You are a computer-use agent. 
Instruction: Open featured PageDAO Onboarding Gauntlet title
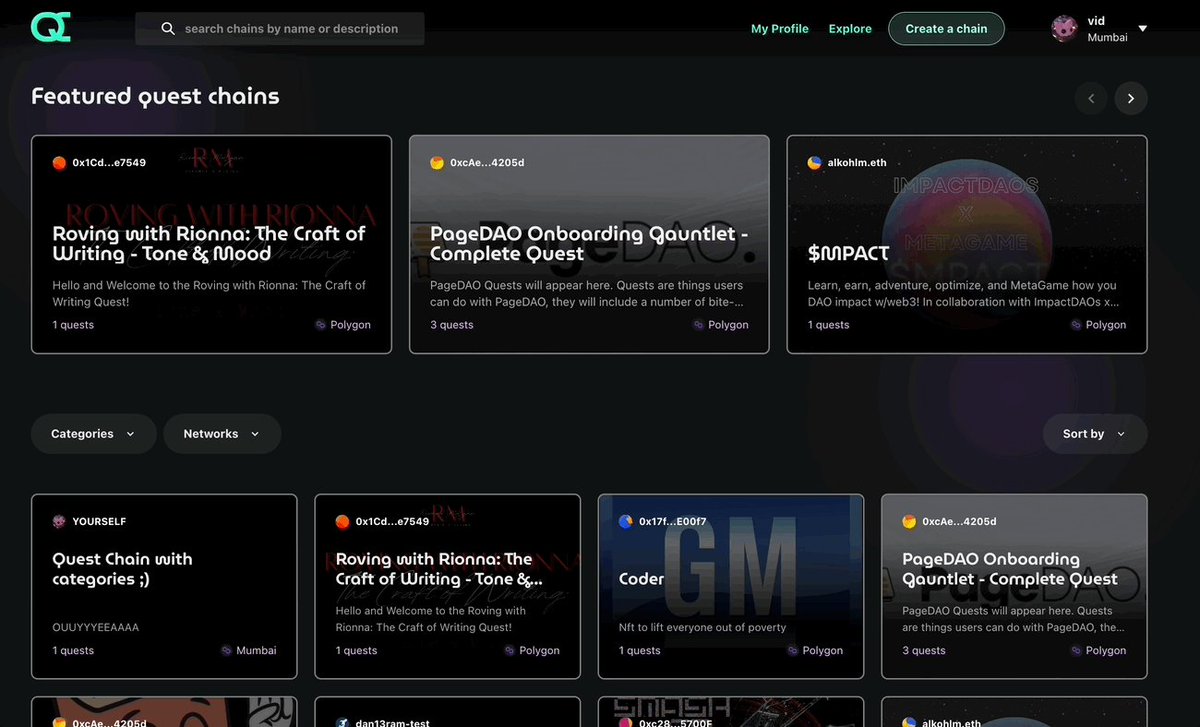click(589, 243)
